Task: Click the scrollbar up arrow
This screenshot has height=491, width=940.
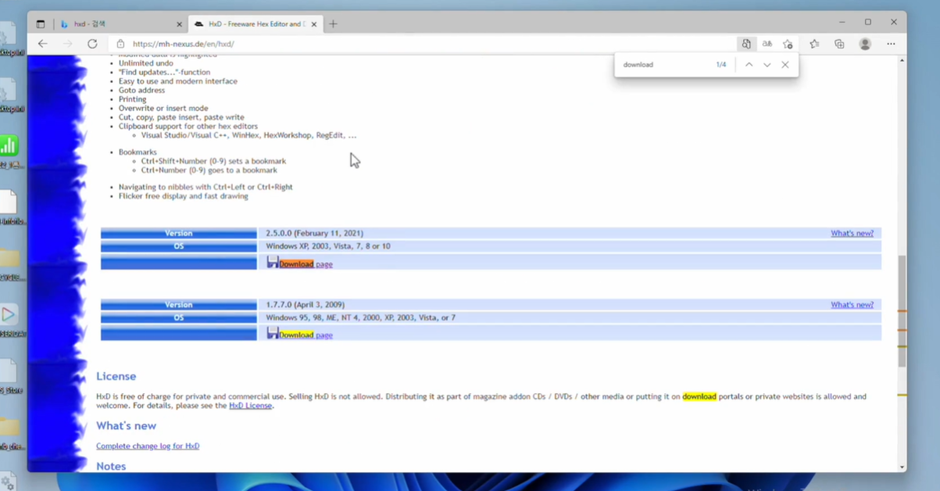Action: click(902, 61)
